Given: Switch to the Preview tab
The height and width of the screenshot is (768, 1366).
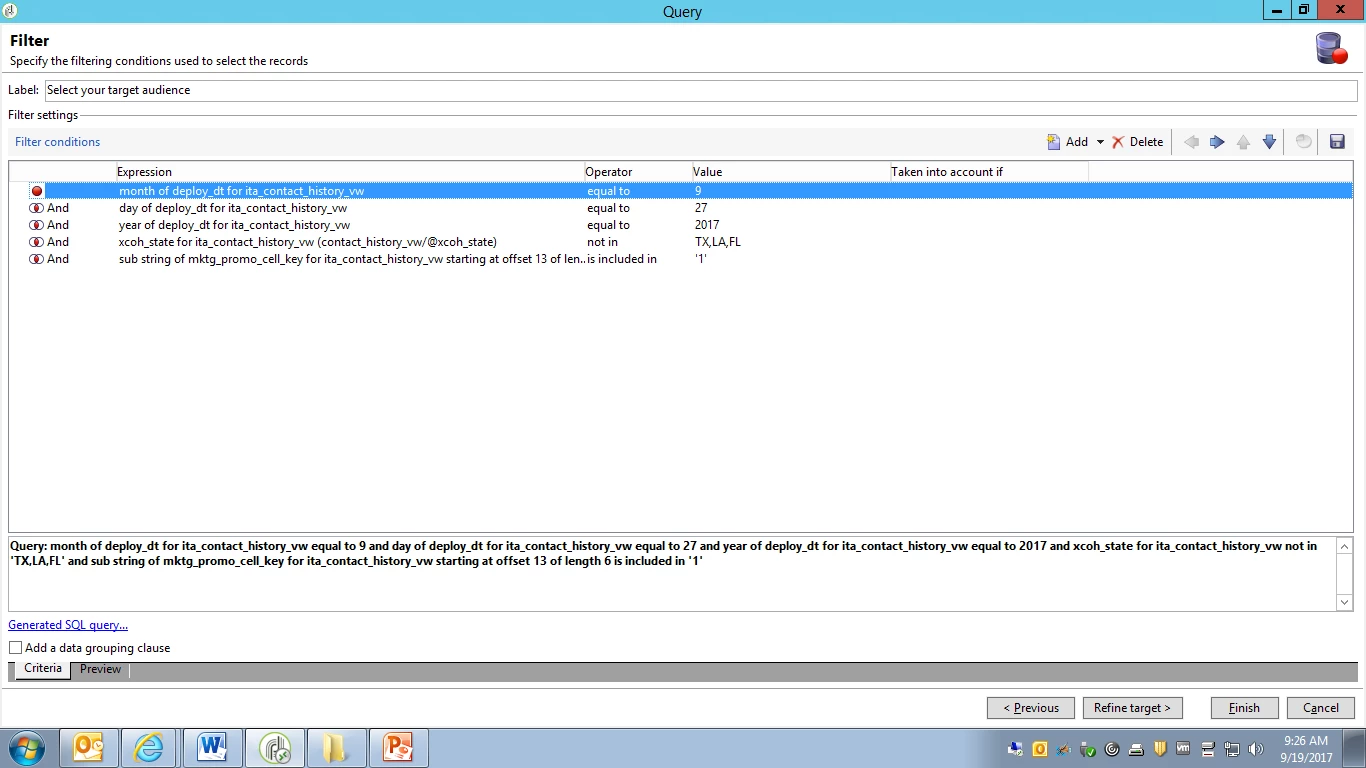Looking at the screenshot, I should pos(100,669).
